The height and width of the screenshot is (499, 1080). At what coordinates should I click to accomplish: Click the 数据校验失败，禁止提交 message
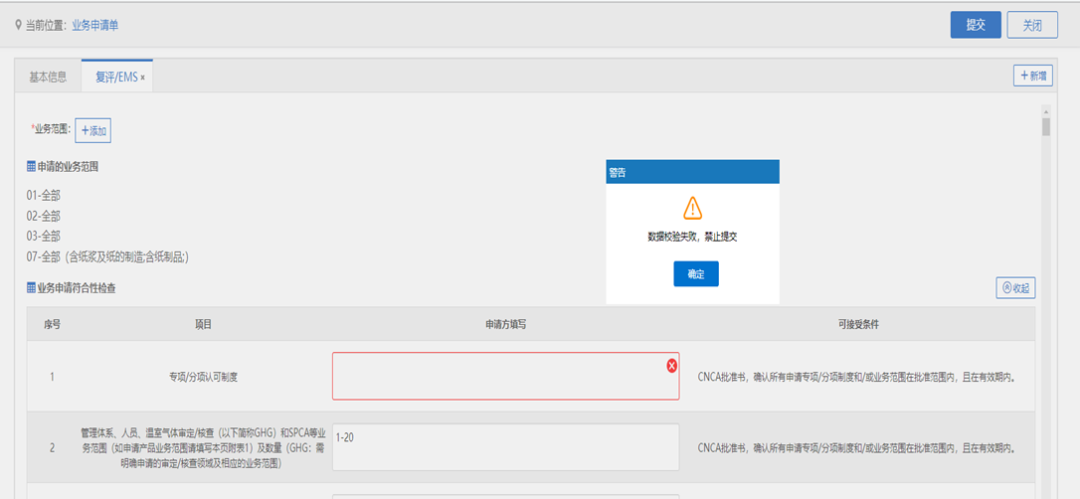693,236
